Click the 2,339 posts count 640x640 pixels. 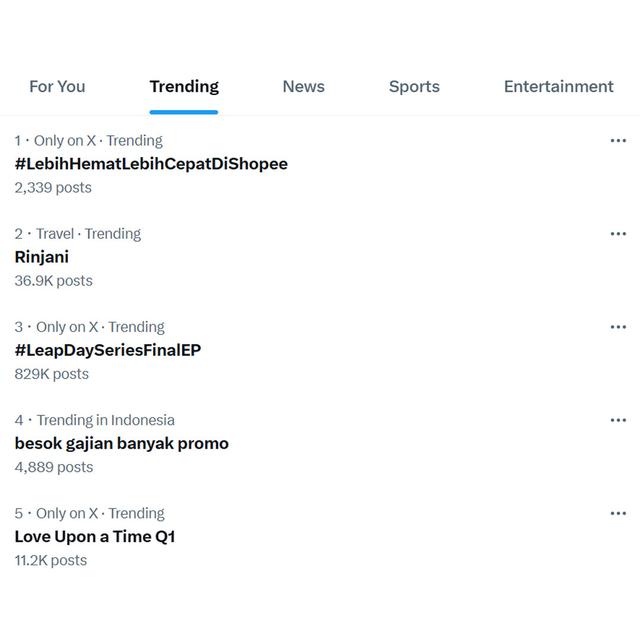pos(53,188)
